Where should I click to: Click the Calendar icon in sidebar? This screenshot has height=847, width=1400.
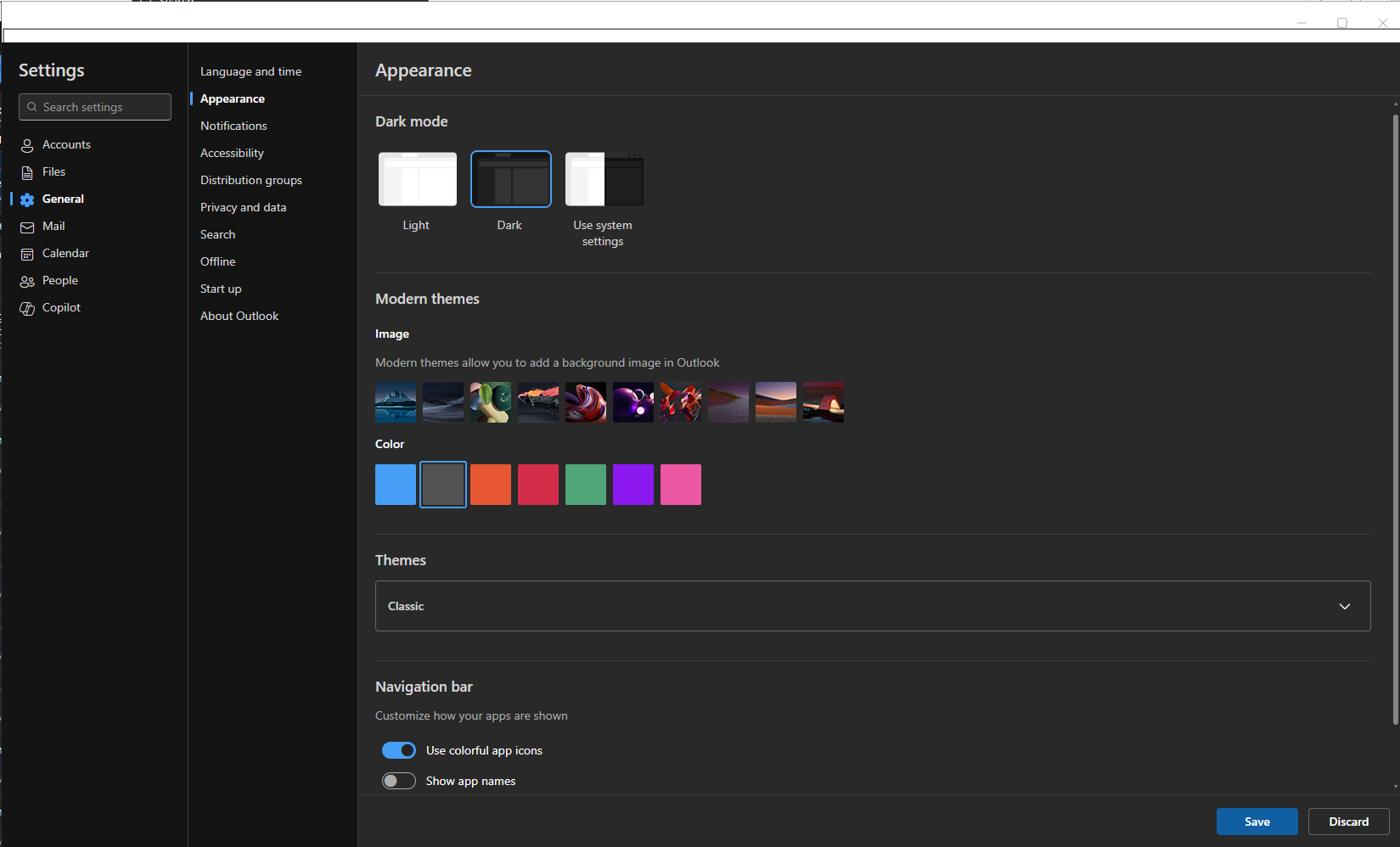tap(27, 254)
